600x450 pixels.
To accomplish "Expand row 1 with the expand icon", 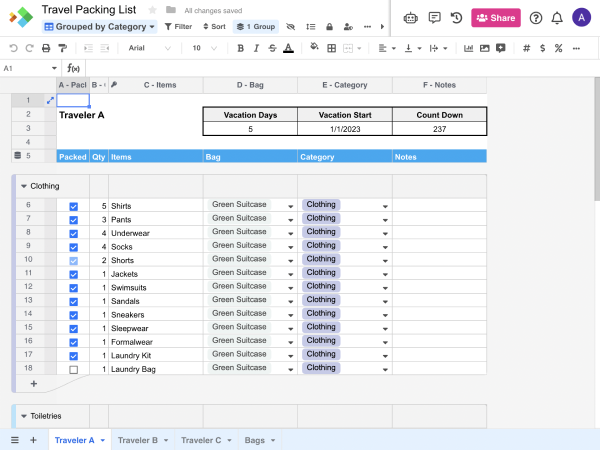I will pos(50,100).
